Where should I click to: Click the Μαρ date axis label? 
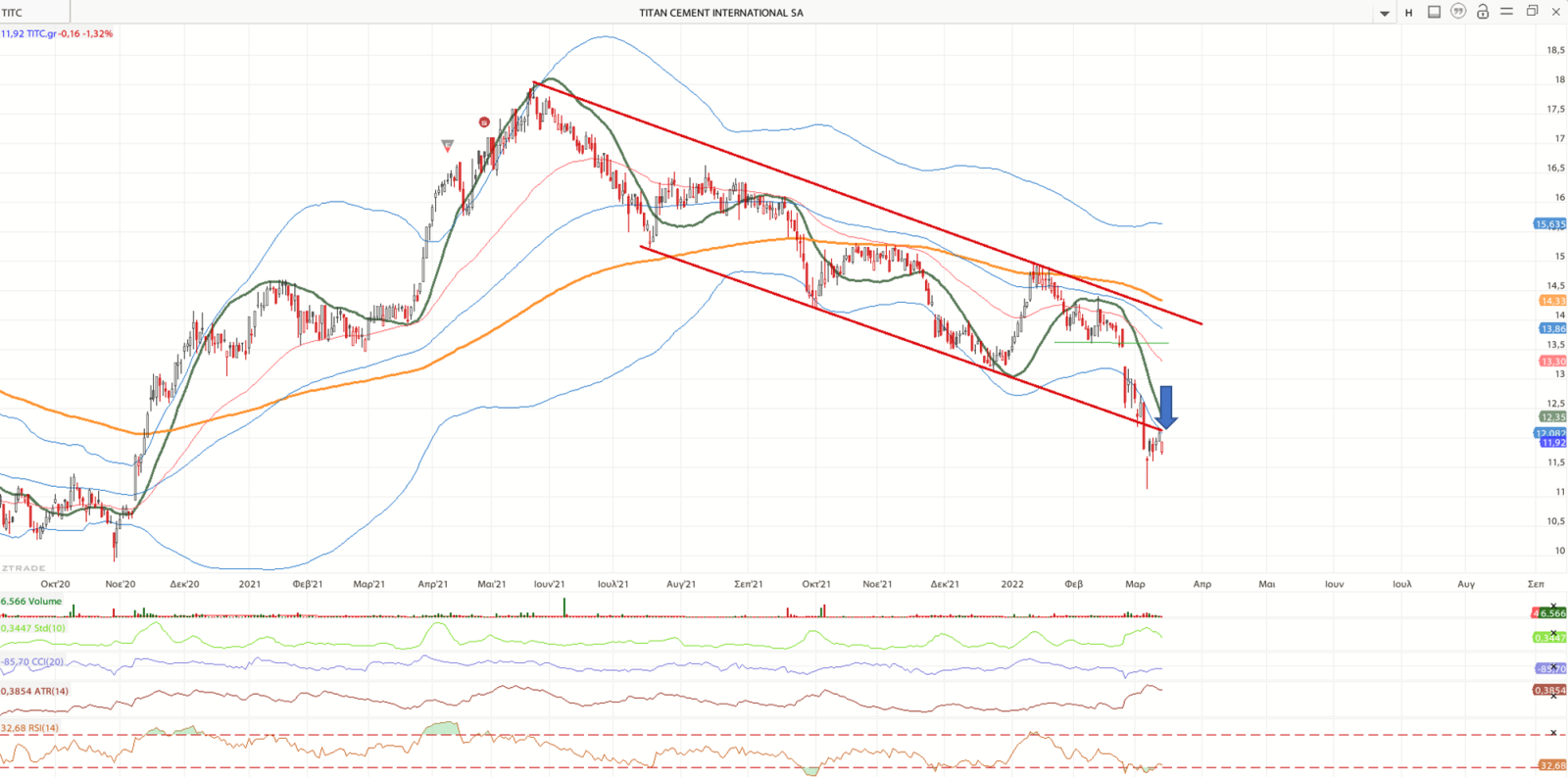tap(1135, 584)
